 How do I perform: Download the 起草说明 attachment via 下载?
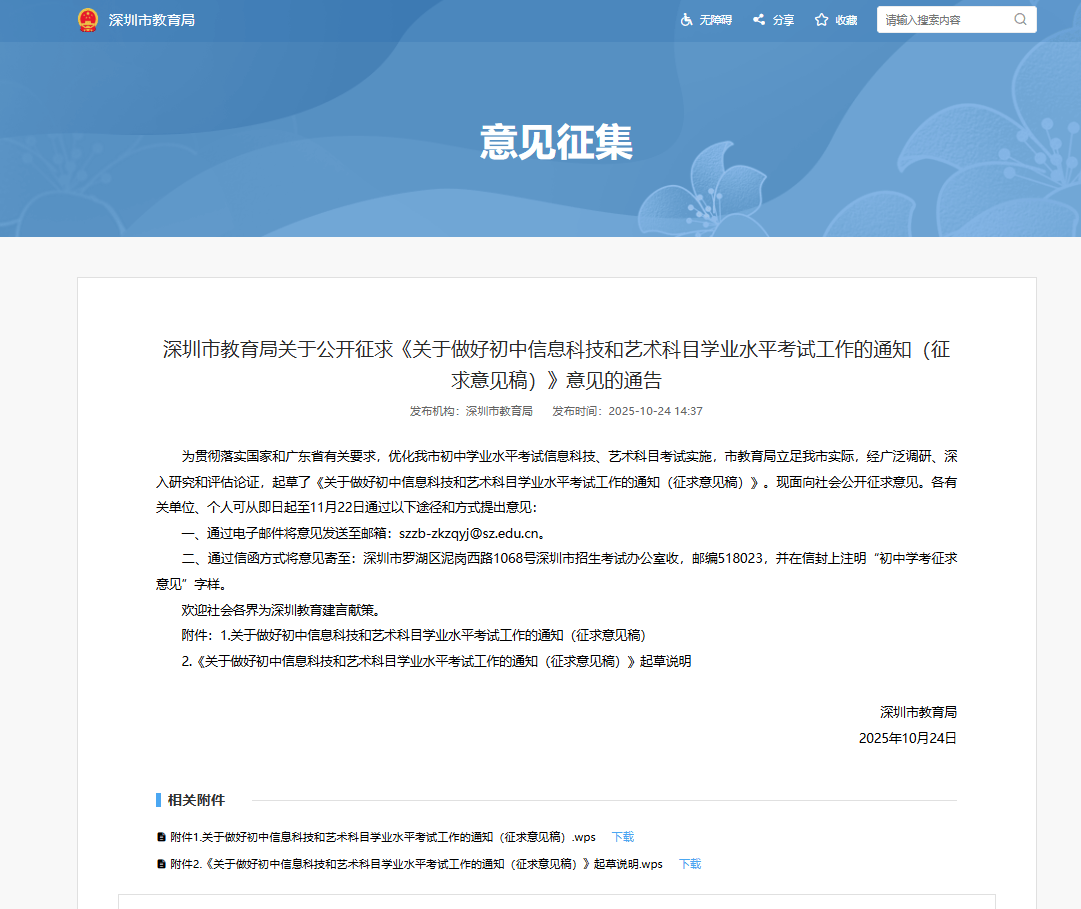click(690, 864)
